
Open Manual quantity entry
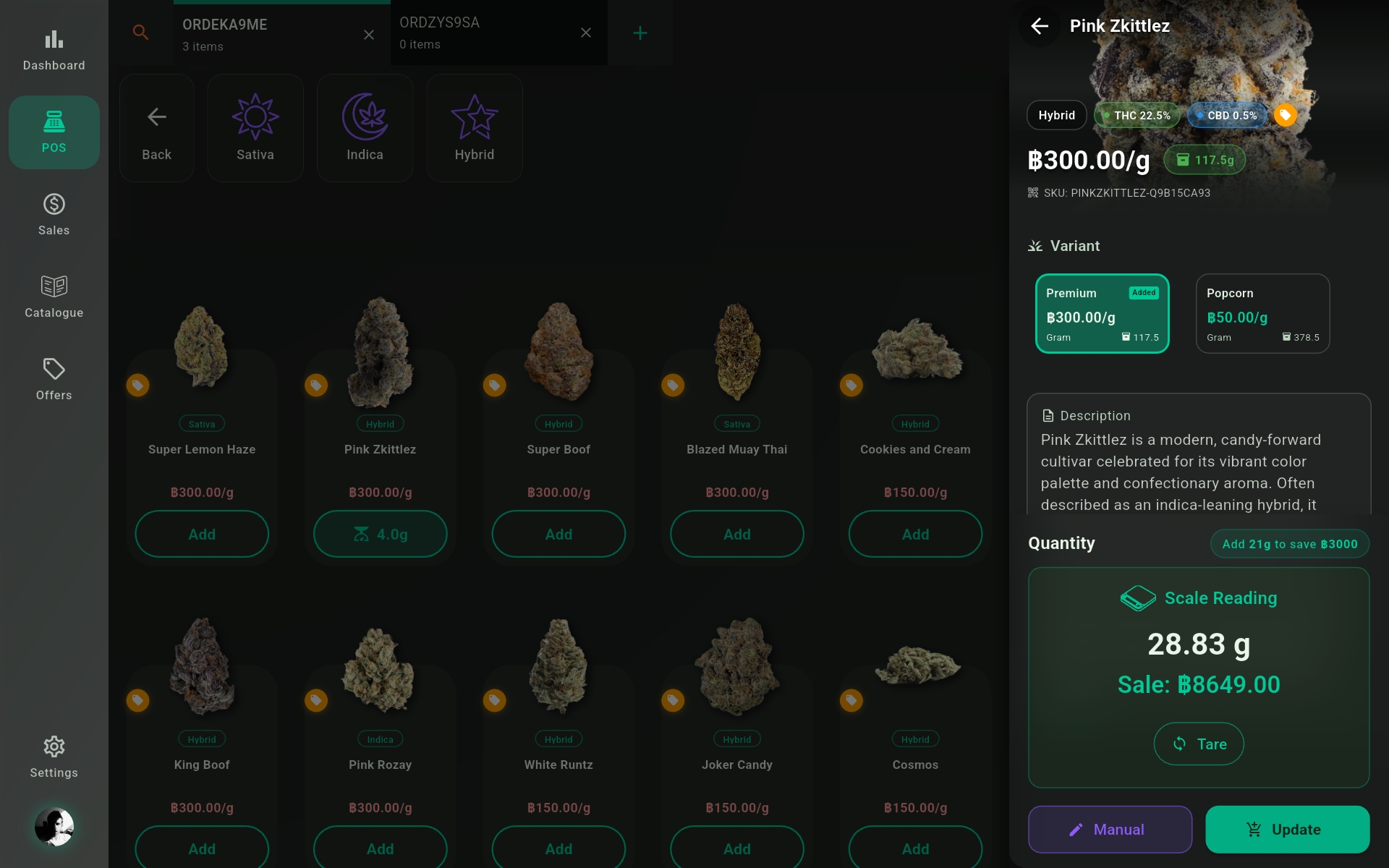pyautogui.click(x=1109, y=829)
